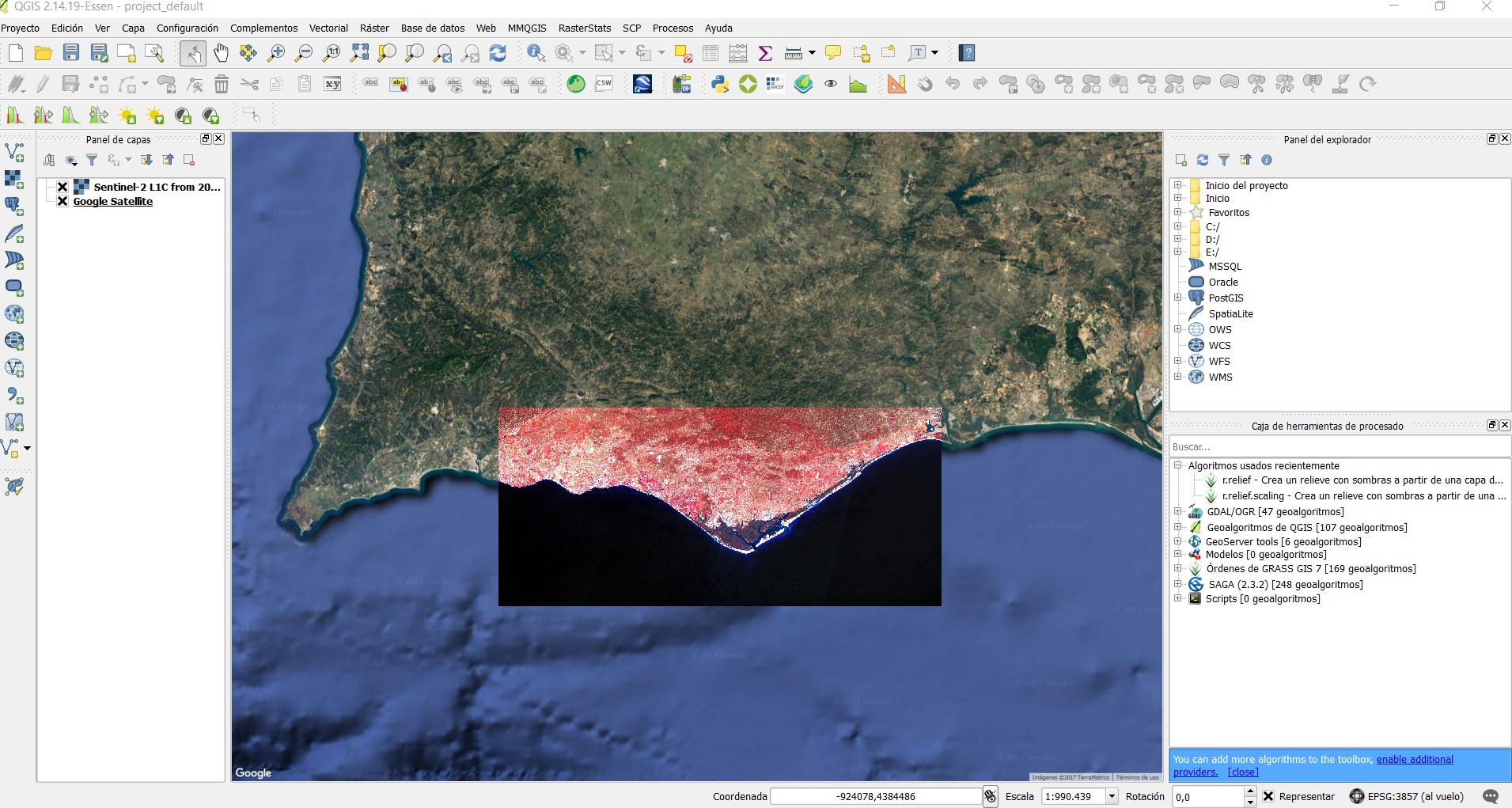
Task: Select the Scripts [0 geoalgoritmos] entry
Action: pos(1263,598)
